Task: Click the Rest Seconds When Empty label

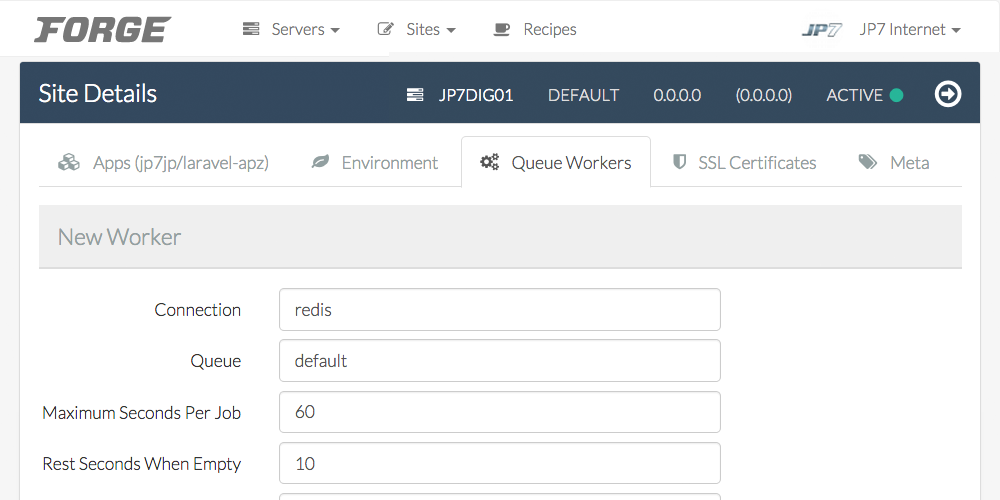Action: tap(142, 464)
